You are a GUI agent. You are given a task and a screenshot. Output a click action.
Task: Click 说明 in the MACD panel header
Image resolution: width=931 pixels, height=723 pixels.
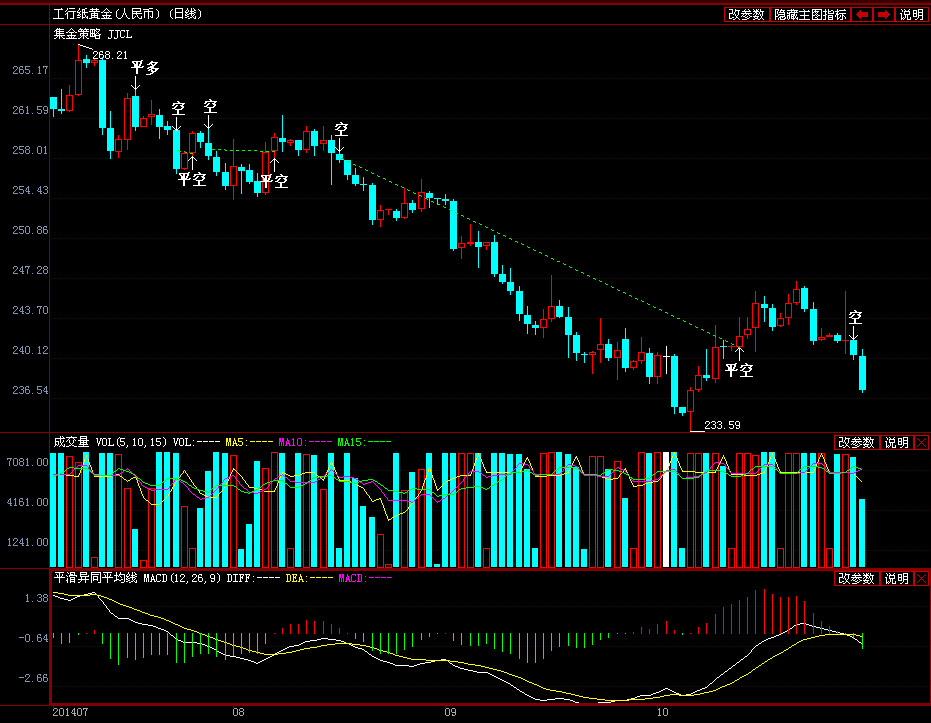(x=896, y=578)
